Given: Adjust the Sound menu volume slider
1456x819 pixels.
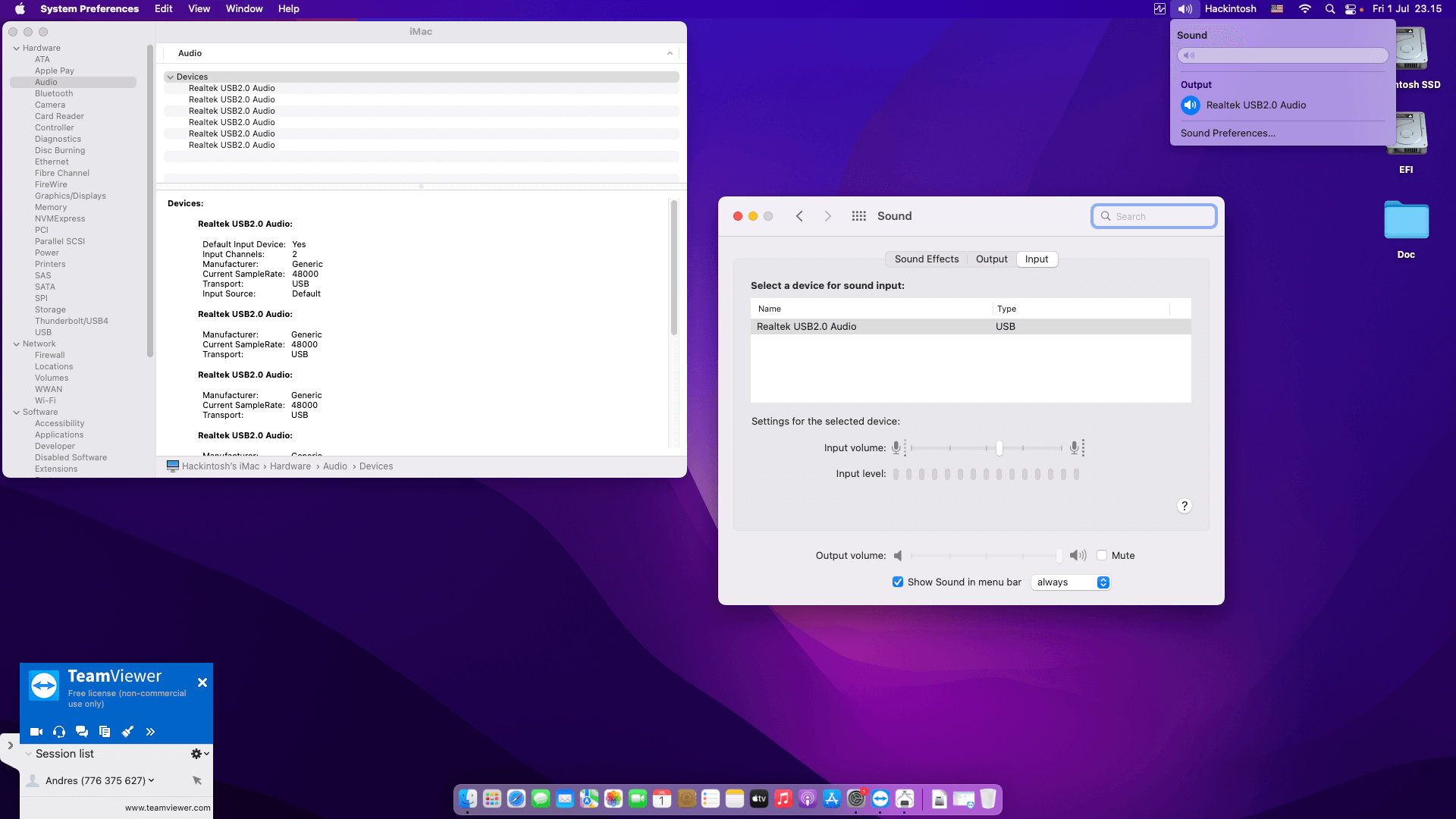Looking at the screenshot, I should (1283, 55).
